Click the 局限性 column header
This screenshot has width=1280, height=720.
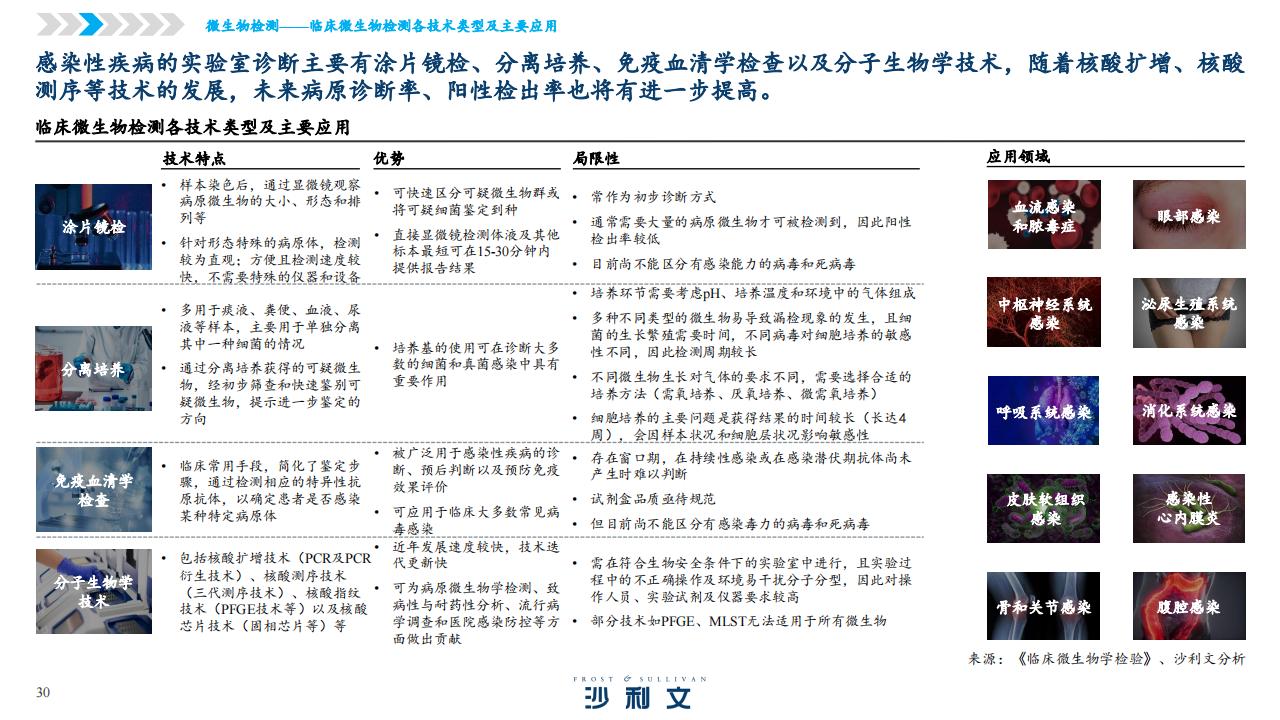tap(596, 158)
